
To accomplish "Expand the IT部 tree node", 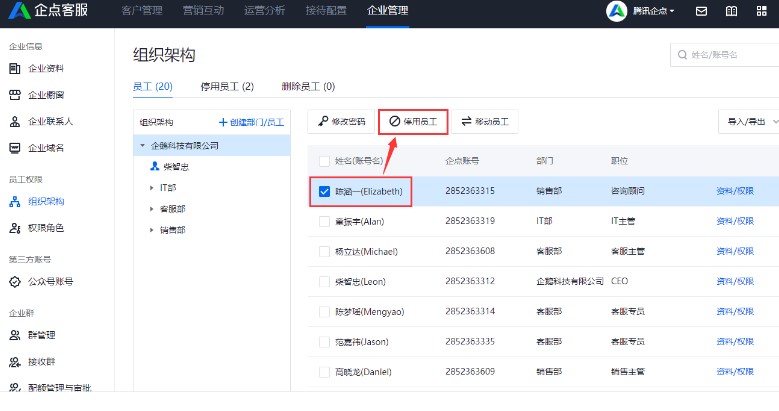I will click(152, 187).
